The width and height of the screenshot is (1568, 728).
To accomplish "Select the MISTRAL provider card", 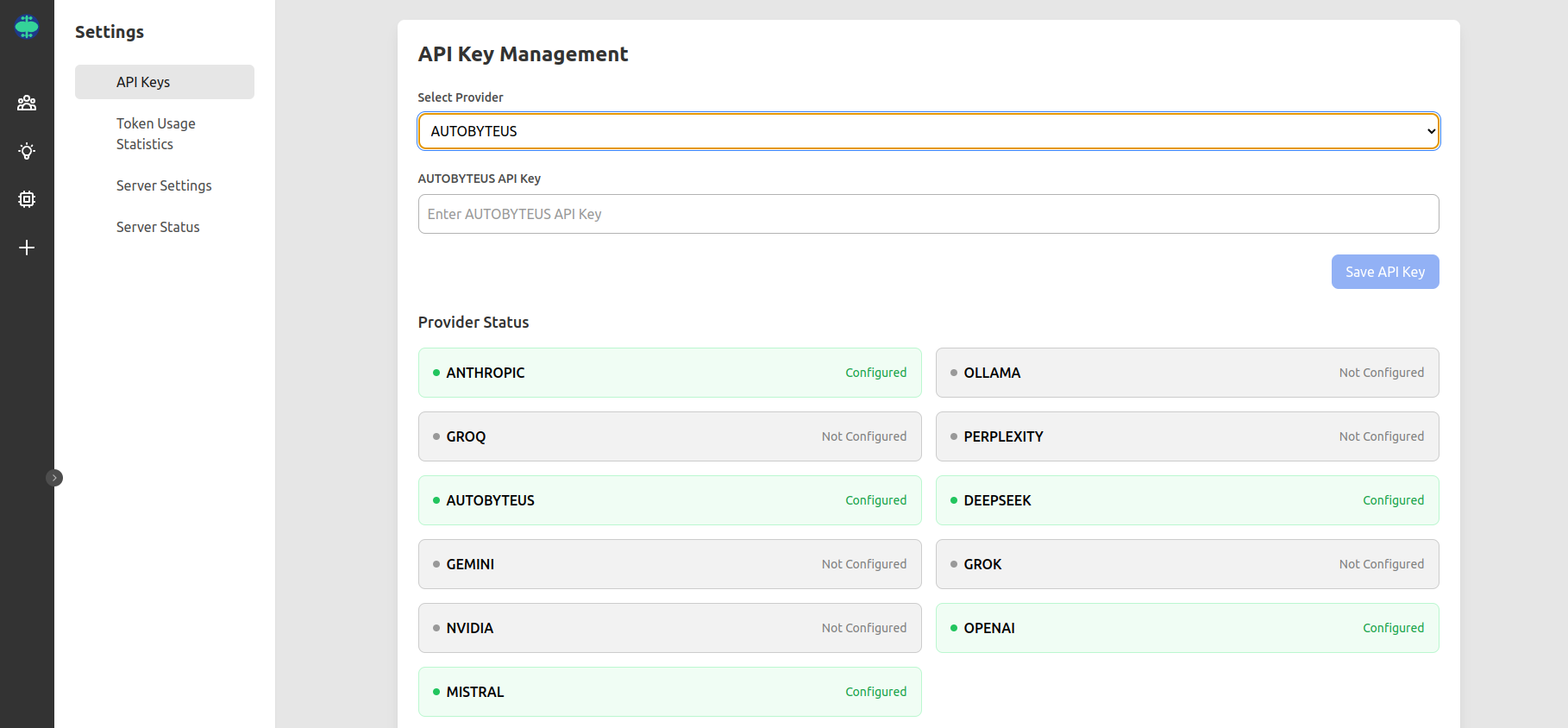I will pyautogui.click(x=670, y=692).
